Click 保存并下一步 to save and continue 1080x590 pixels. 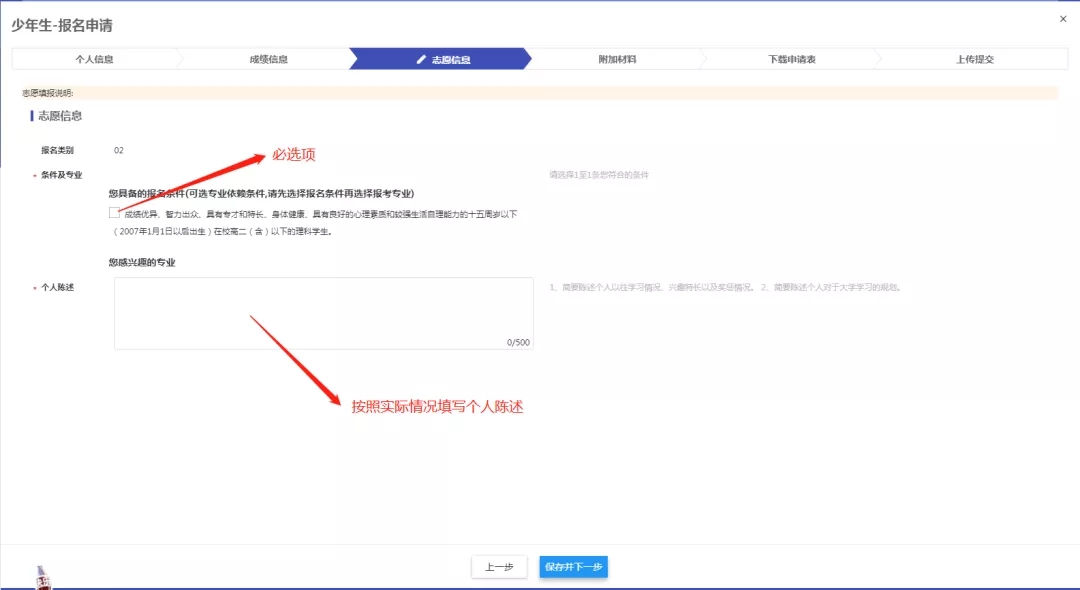point(573,567)
